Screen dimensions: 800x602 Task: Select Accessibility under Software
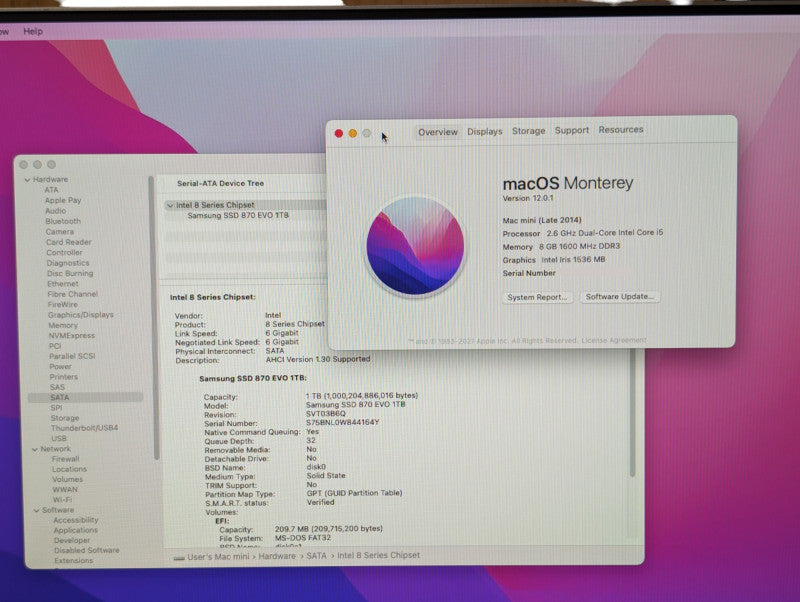pos(76,520)
